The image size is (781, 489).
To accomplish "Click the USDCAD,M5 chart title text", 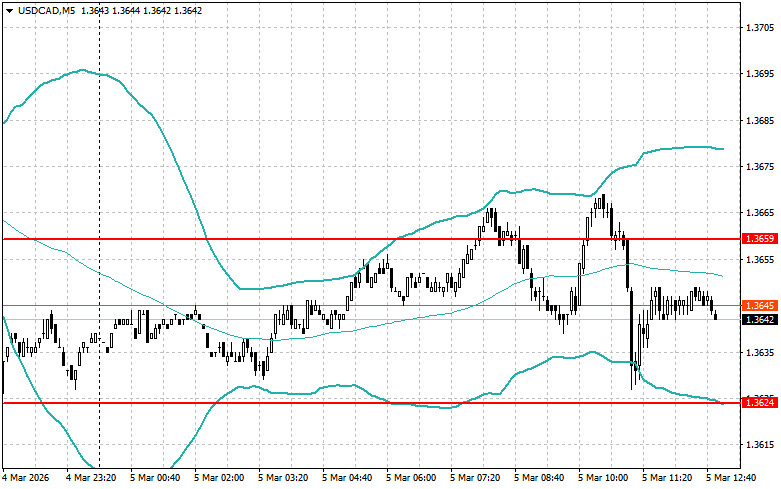I will [46, 10].
